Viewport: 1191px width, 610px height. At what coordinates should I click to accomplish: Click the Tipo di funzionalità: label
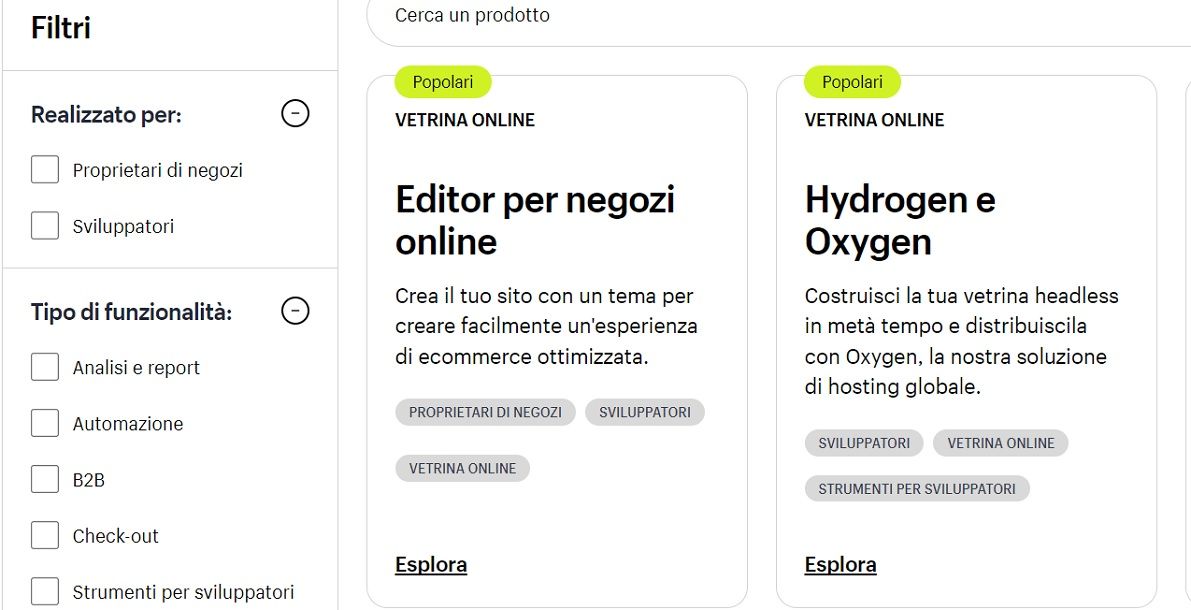[131, 311]
